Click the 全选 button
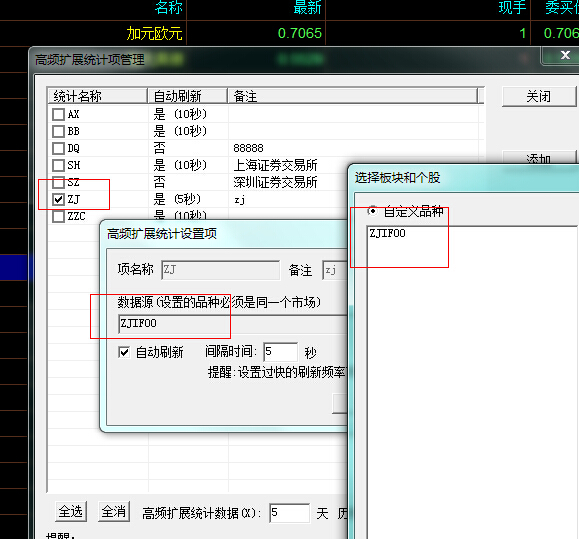 (71, 512)
